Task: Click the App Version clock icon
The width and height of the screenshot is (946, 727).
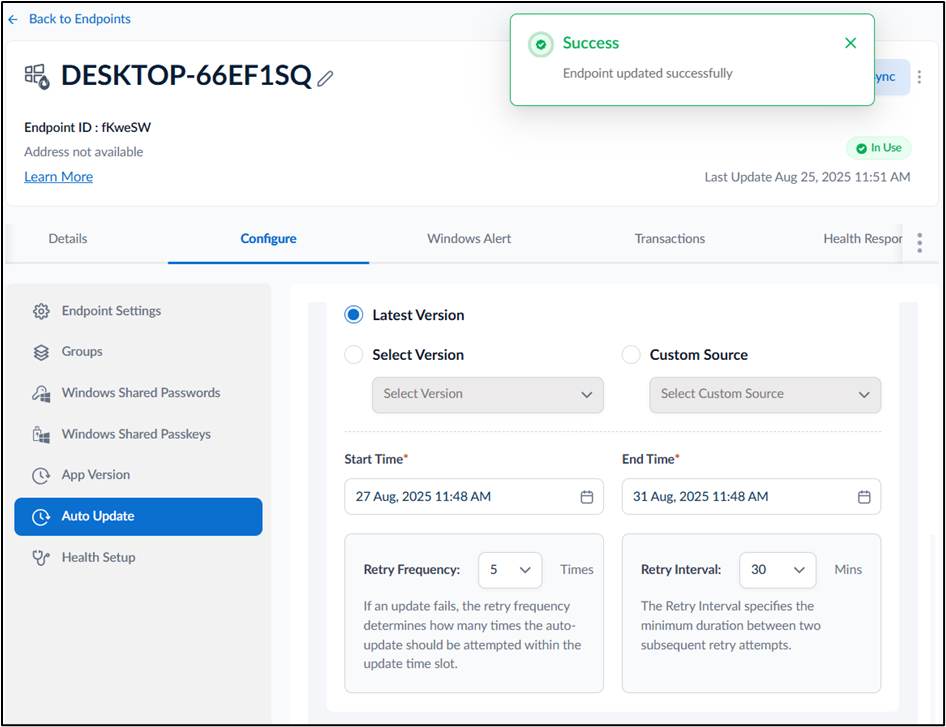Action: (41, 475)
